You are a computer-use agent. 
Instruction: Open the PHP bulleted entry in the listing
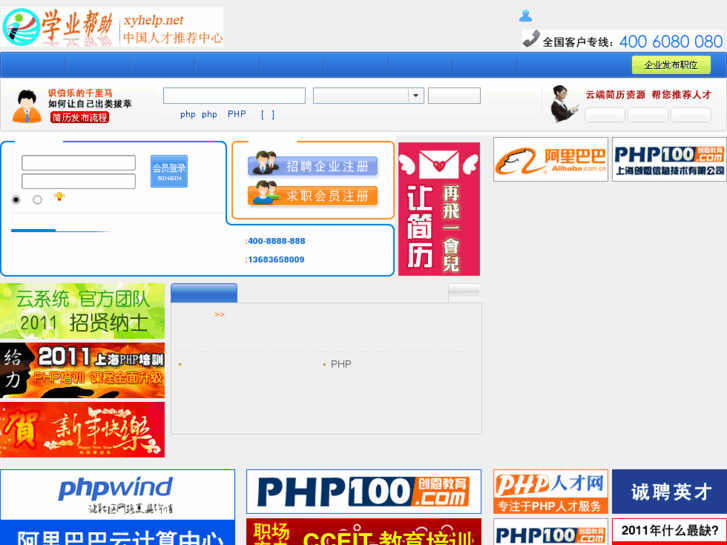click(341, 365)
